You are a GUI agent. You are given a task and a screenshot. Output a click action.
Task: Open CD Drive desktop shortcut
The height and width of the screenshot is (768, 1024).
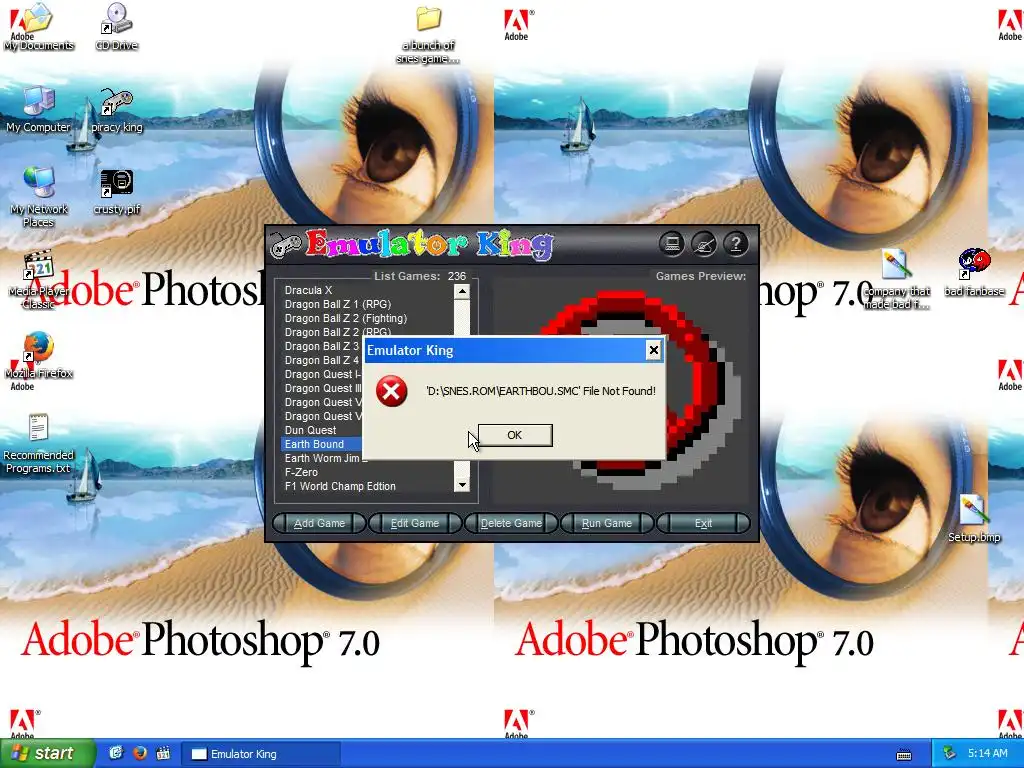pos(117,27)
